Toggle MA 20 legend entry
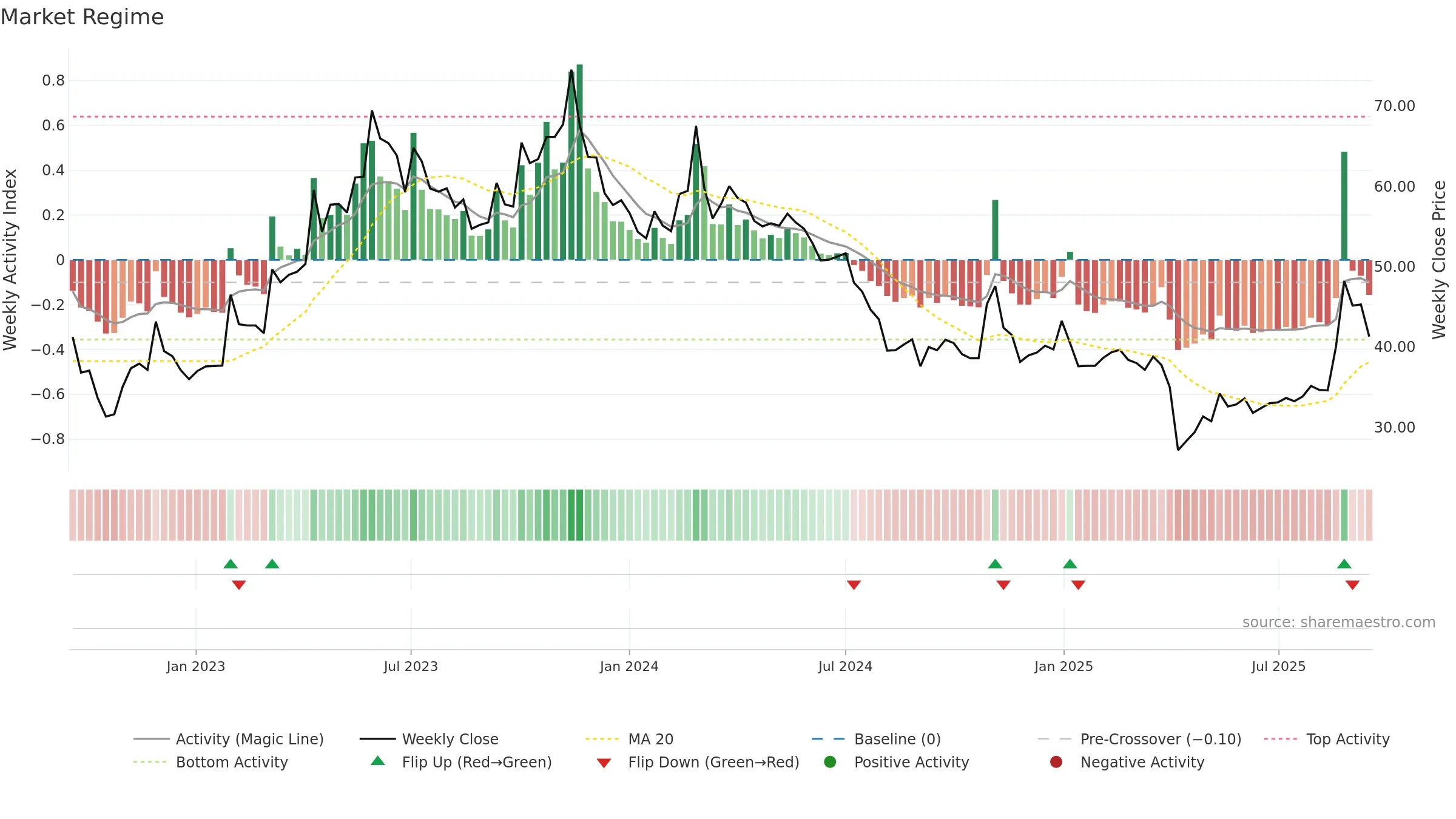Image resolution: width=1456 pixels, height=819 pixels. [x=629, y=739]
